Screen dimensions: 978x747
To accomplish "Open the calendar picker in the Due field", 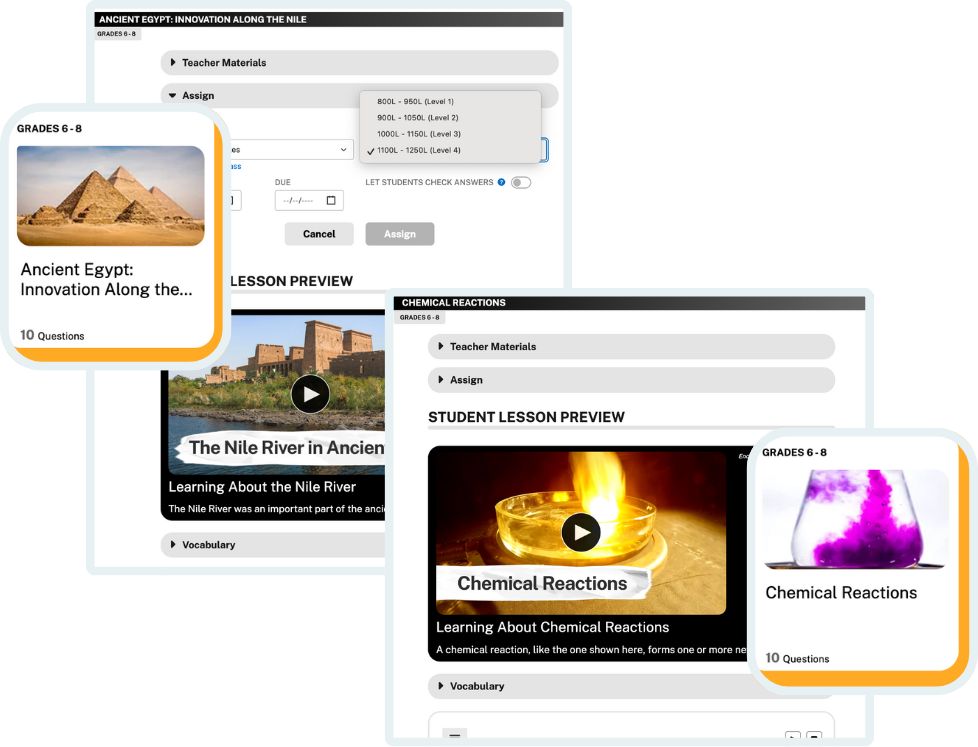I will 331,201.
